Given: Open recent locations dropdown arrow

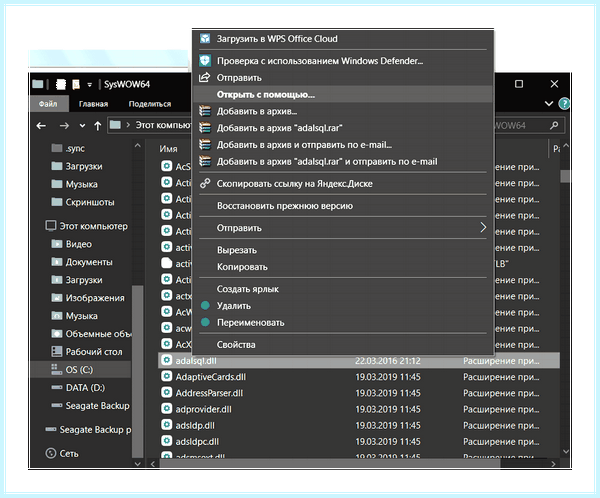Looking at the screenshot, I should tap(82, 126).
